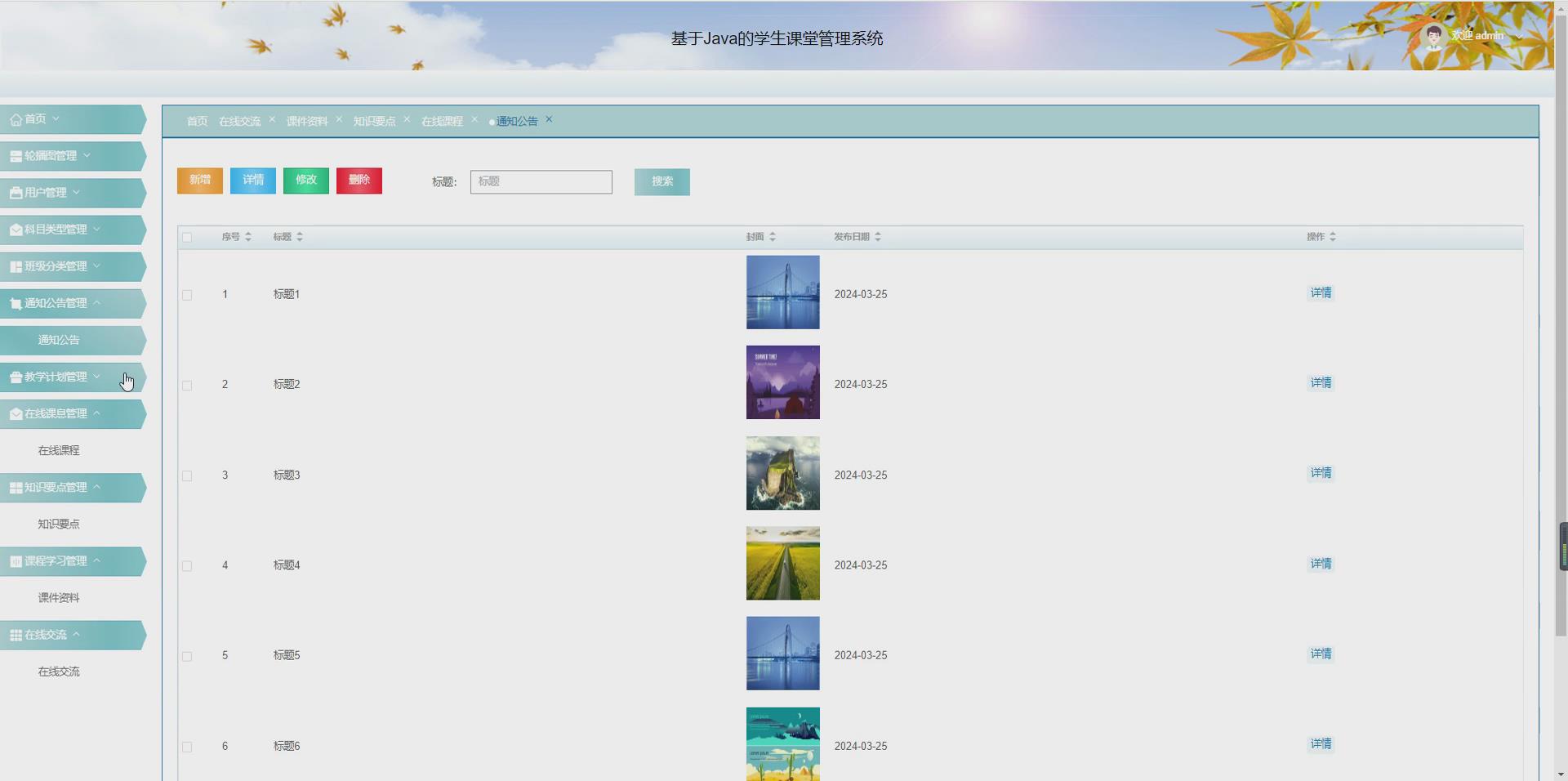Open 在线交流 using its sidebar icon
Screen dimensions: 1568x781
(x=15, y=635)
